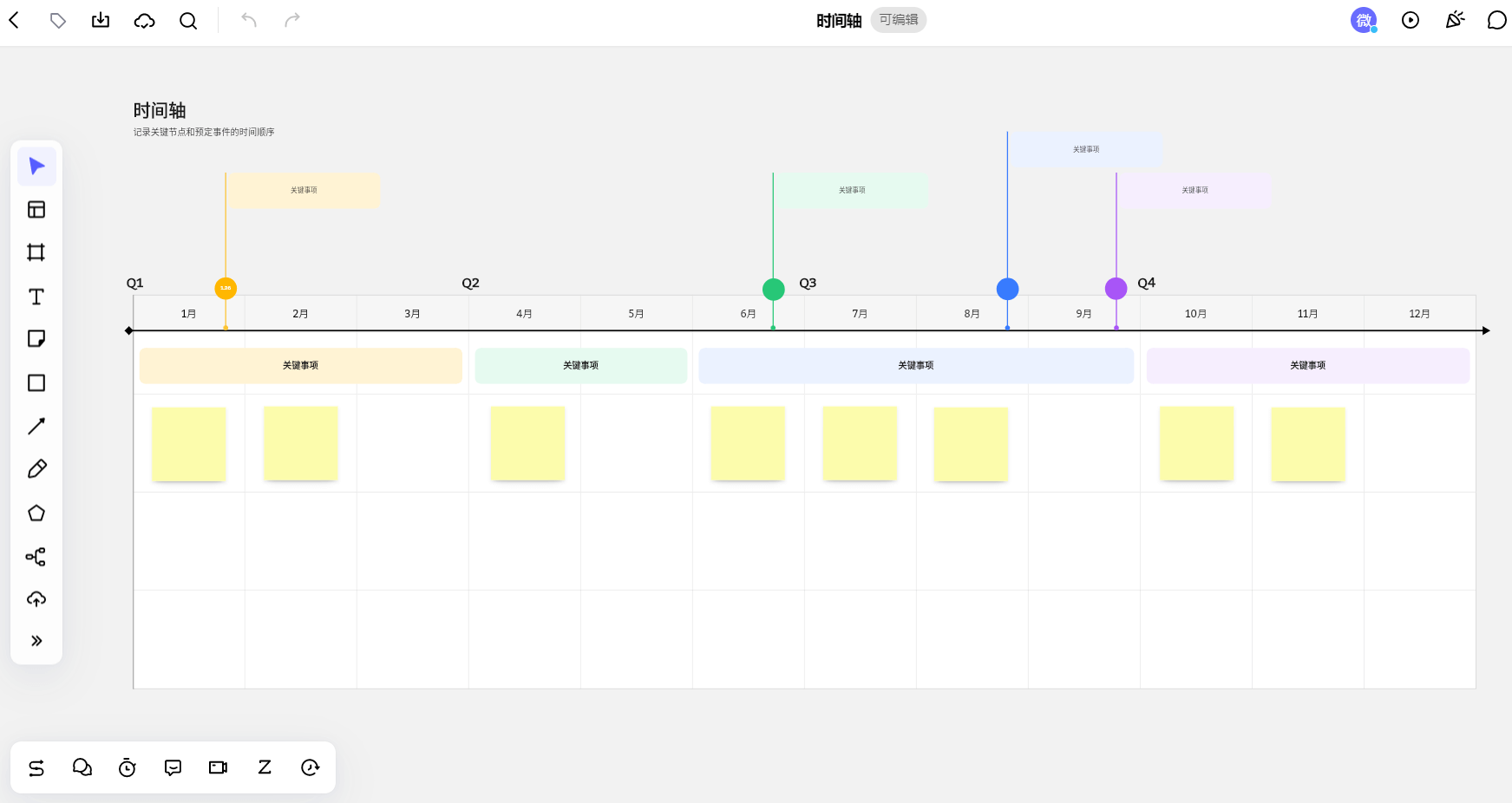1512x803 pixels.
Task: Select the pen drawing tool
Action: point(36,469)
